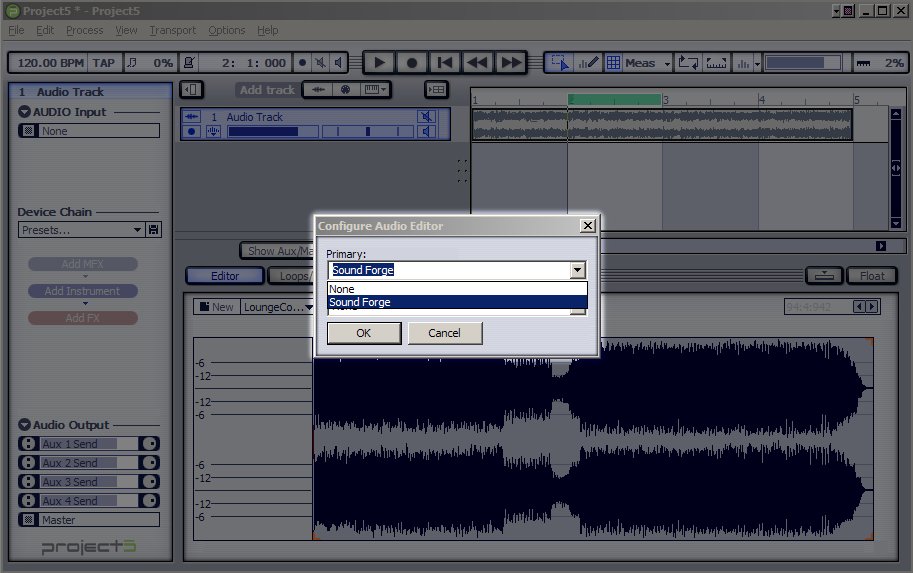Open the add instrument track keyboard dropdown
Screen dimensions: 913x573
coord(374,90)
